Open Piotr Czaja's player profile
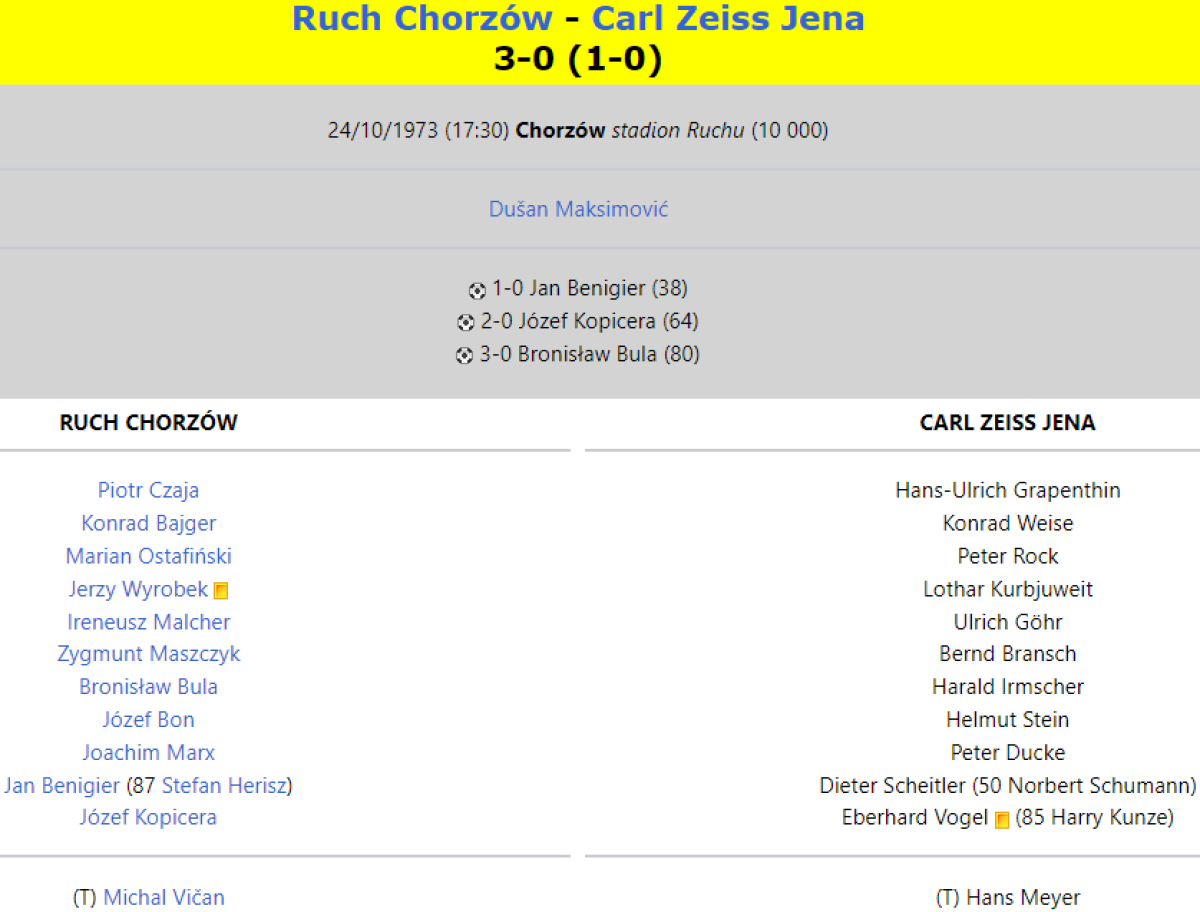 [148, 490]
